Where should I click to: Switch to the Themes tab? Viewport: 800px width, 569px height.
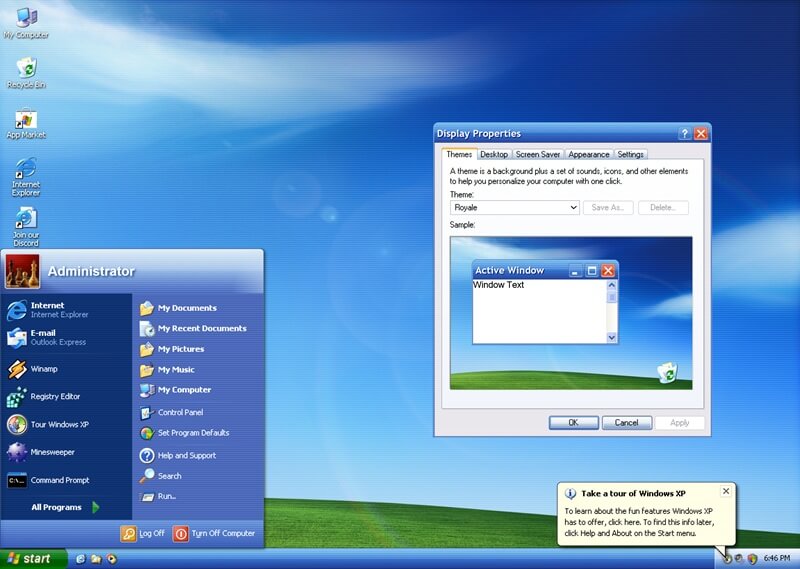459,154
